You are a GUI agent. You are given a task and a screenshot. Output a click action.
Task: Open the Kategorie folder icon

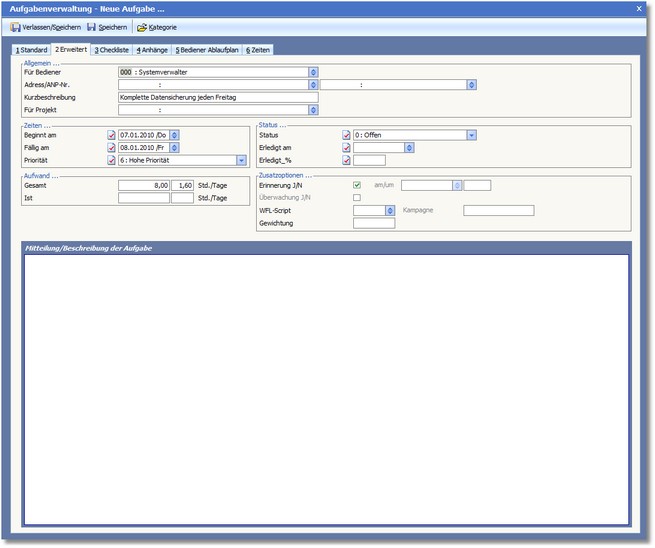(141, 27)
